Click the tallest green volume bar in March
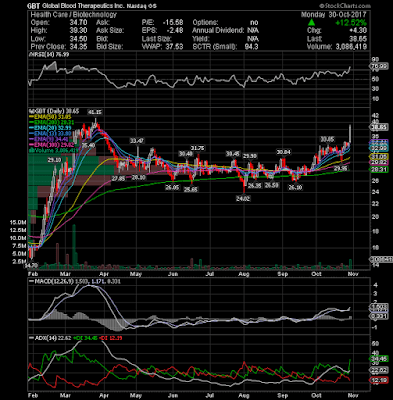 [x=74, y=247]
